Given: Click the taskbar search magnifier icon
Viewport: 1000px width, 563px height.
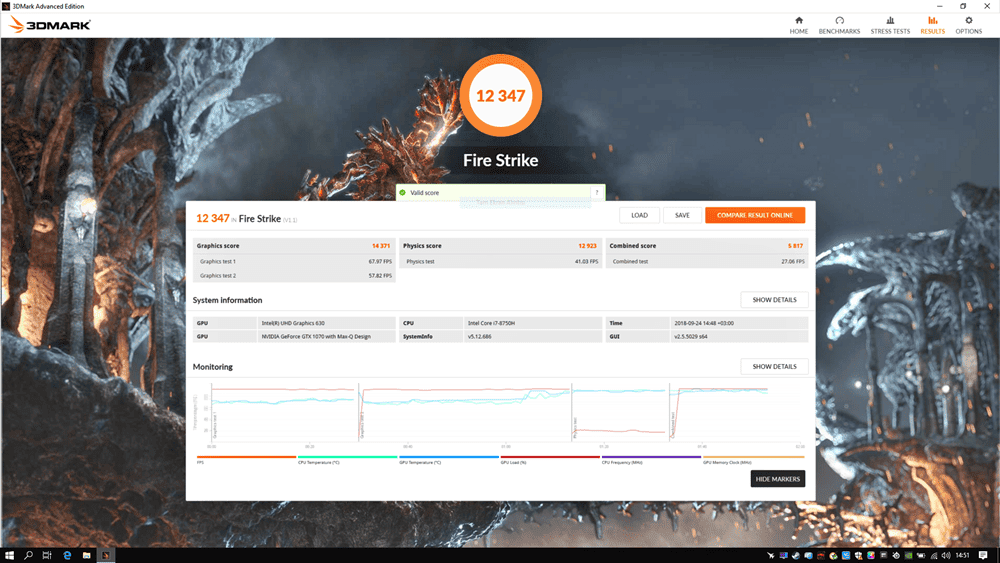Looking at the screenshot, I should pyautogui.click(x=29, y=555).
